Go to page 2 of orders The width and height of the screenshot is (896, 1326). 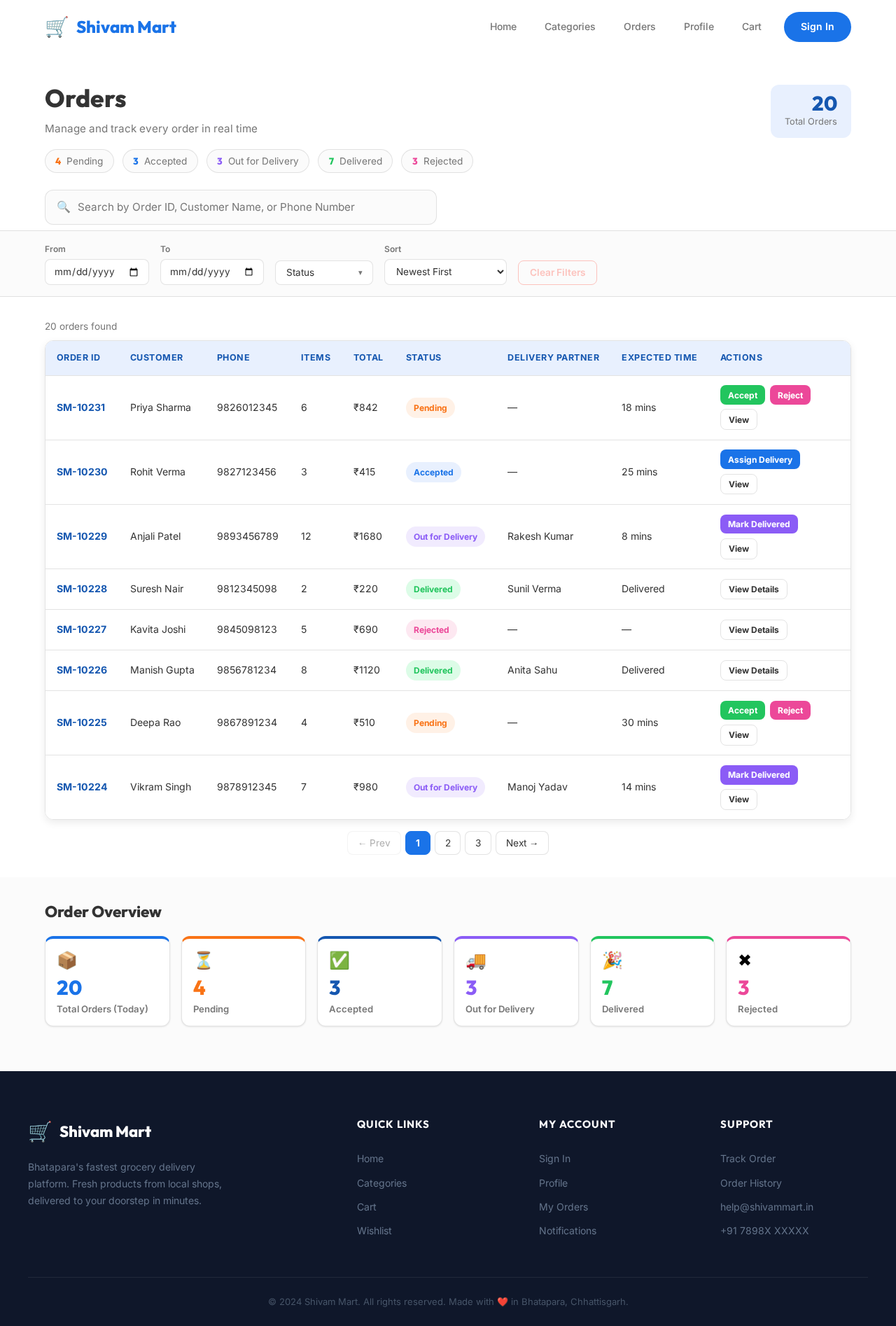[448, 843]
